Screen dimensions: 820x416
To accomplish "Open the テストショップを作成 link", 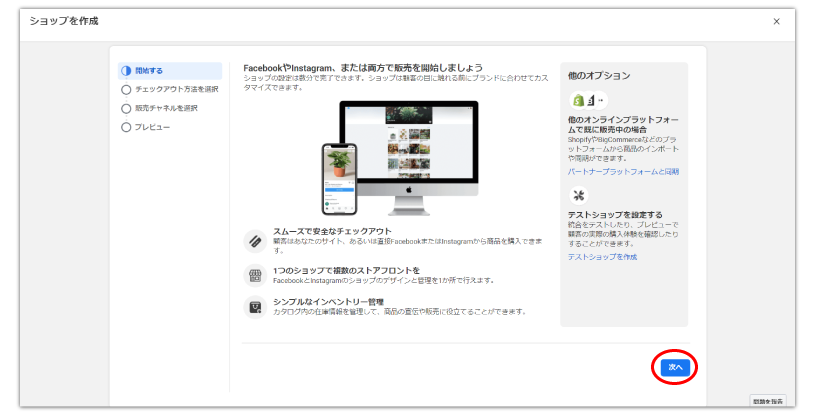I will click(602, 257).
